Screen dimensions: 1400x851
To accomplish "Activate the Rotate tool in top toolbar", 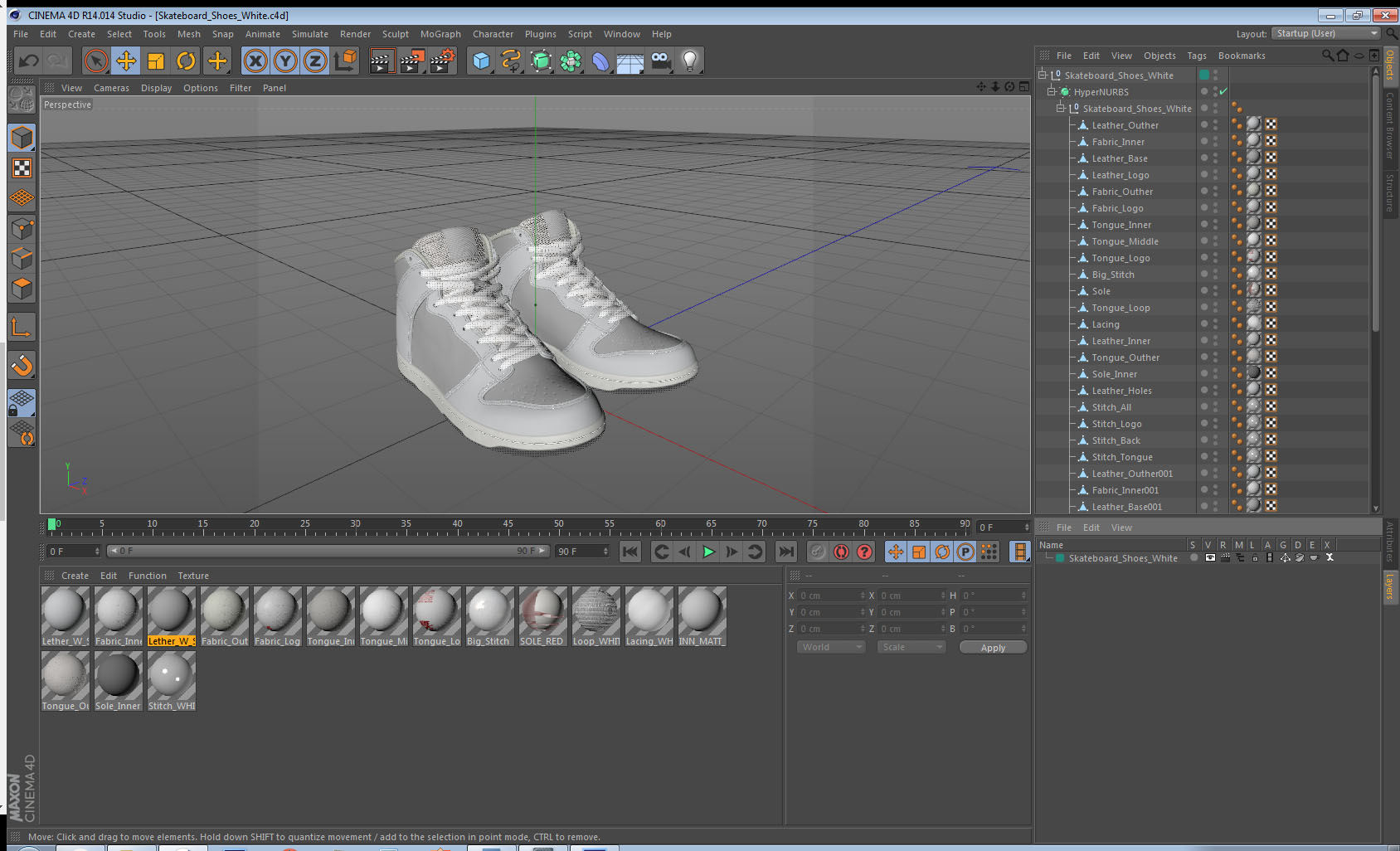I will [x=187, y=61].
